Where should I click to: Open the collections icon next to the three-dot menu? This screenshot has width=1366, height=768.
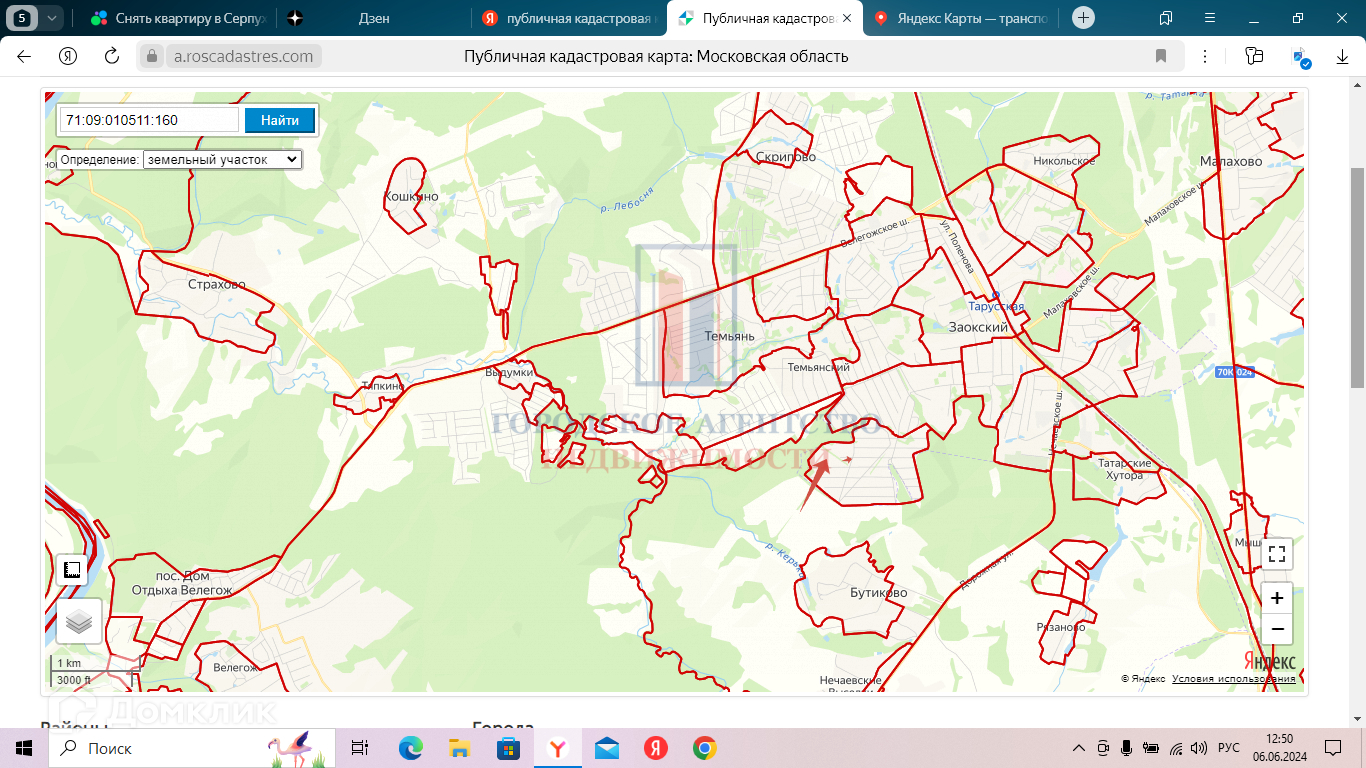coord(1254,57)
